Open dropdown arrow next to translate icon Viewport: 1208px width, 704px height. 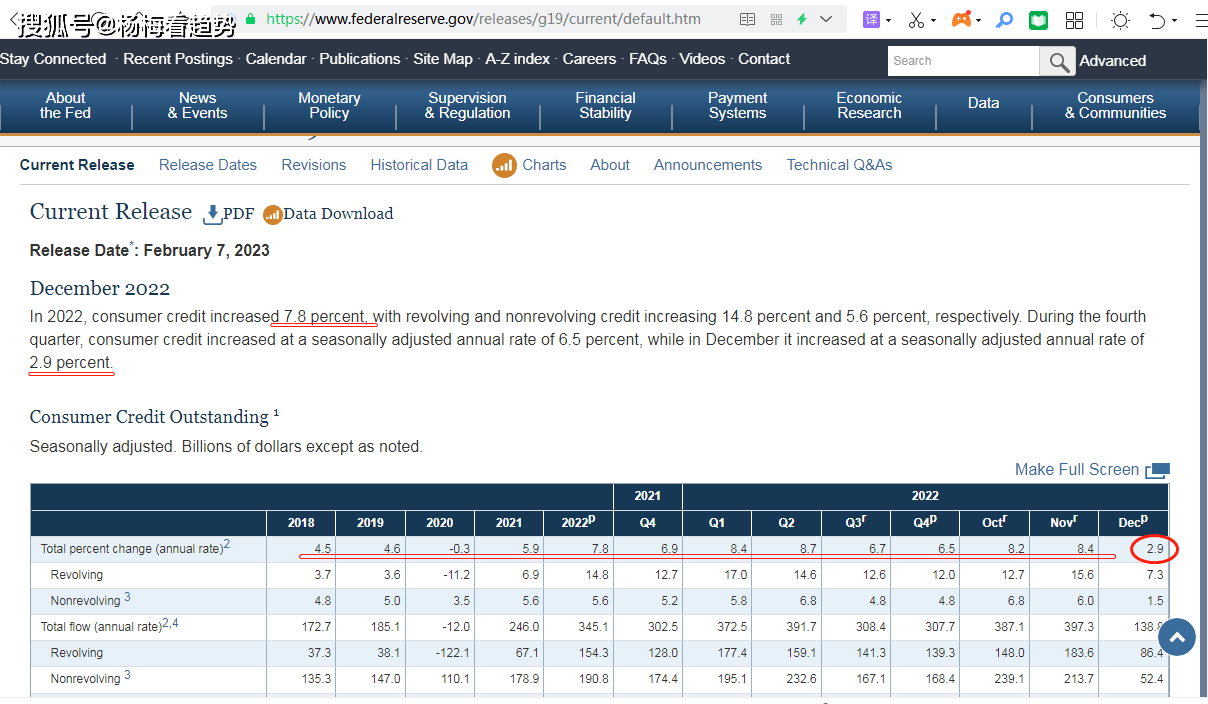(889, 21)
